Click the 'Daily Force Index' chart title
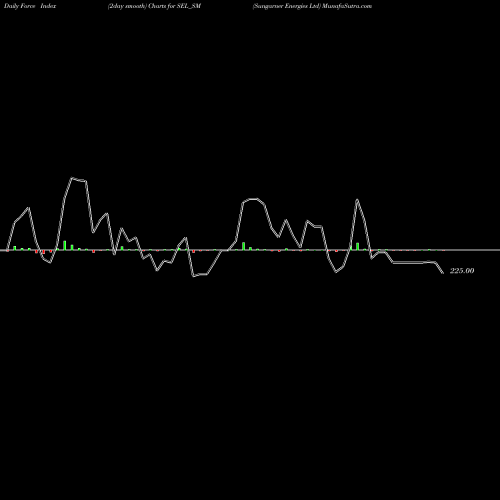Image resolution: width=500 pixels, height=500 pixels. (30, 6)
